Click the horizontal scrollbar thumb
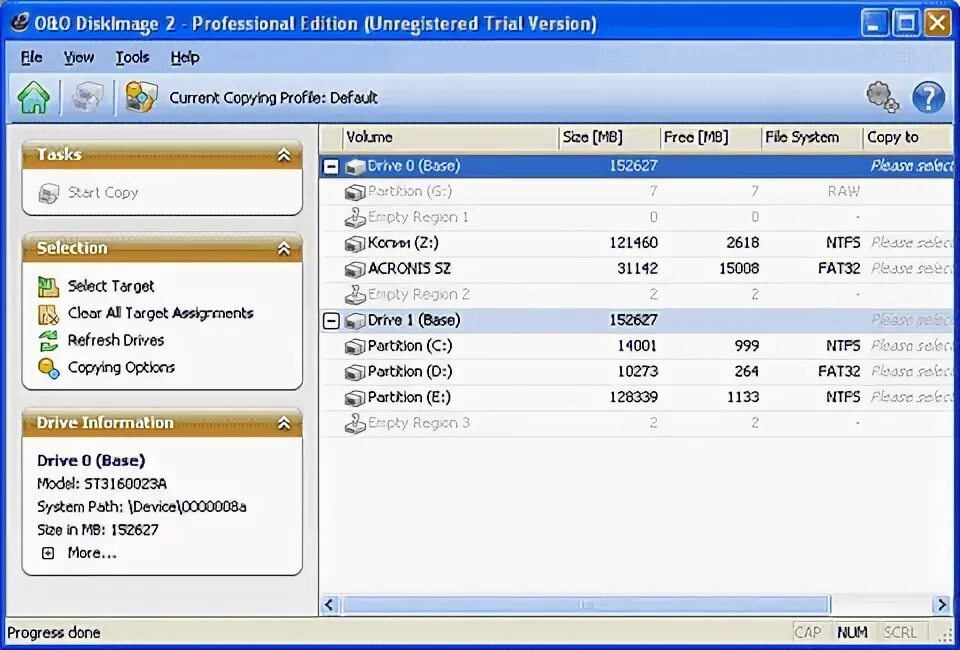The width and height of the screenshot is (960, 650). (585, 605)
